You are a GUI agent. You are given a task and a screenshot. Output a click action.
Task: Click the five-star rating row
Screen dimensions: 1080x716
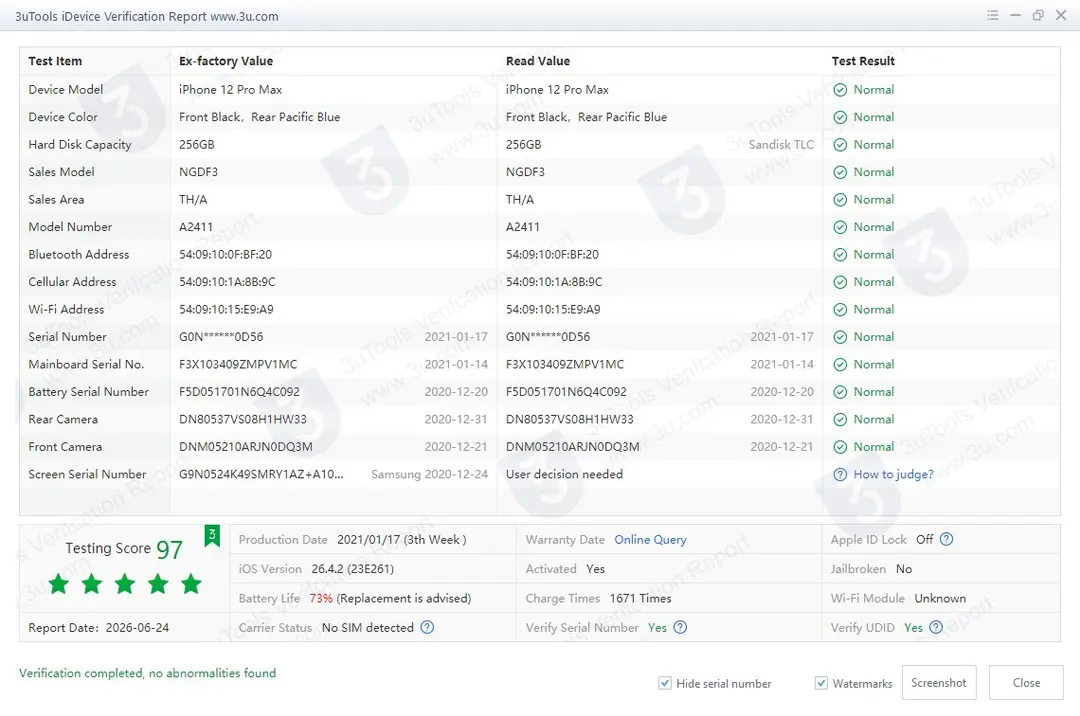pyautogui.click(x=125, y=585)
